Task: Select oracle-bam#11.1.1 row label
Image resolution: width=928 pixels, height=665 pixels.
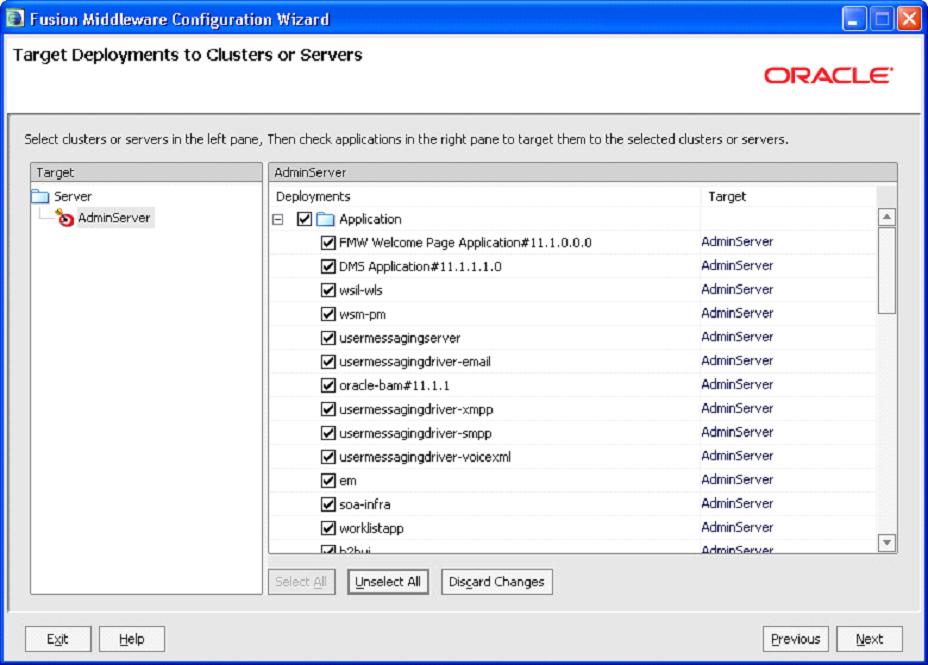Action: click(394, 385)
